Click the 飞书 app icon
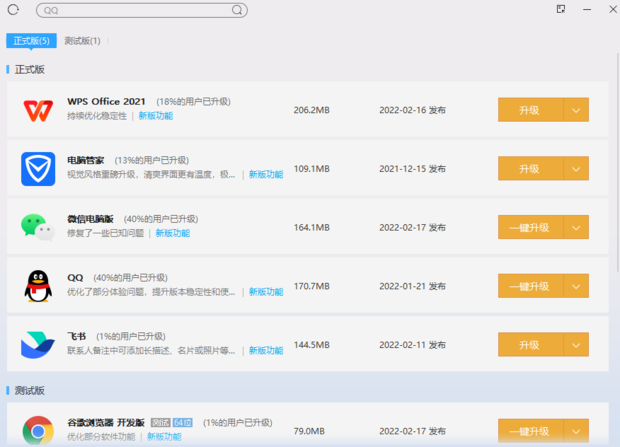Viewport: 620px width, 447px height. [38, 345]
